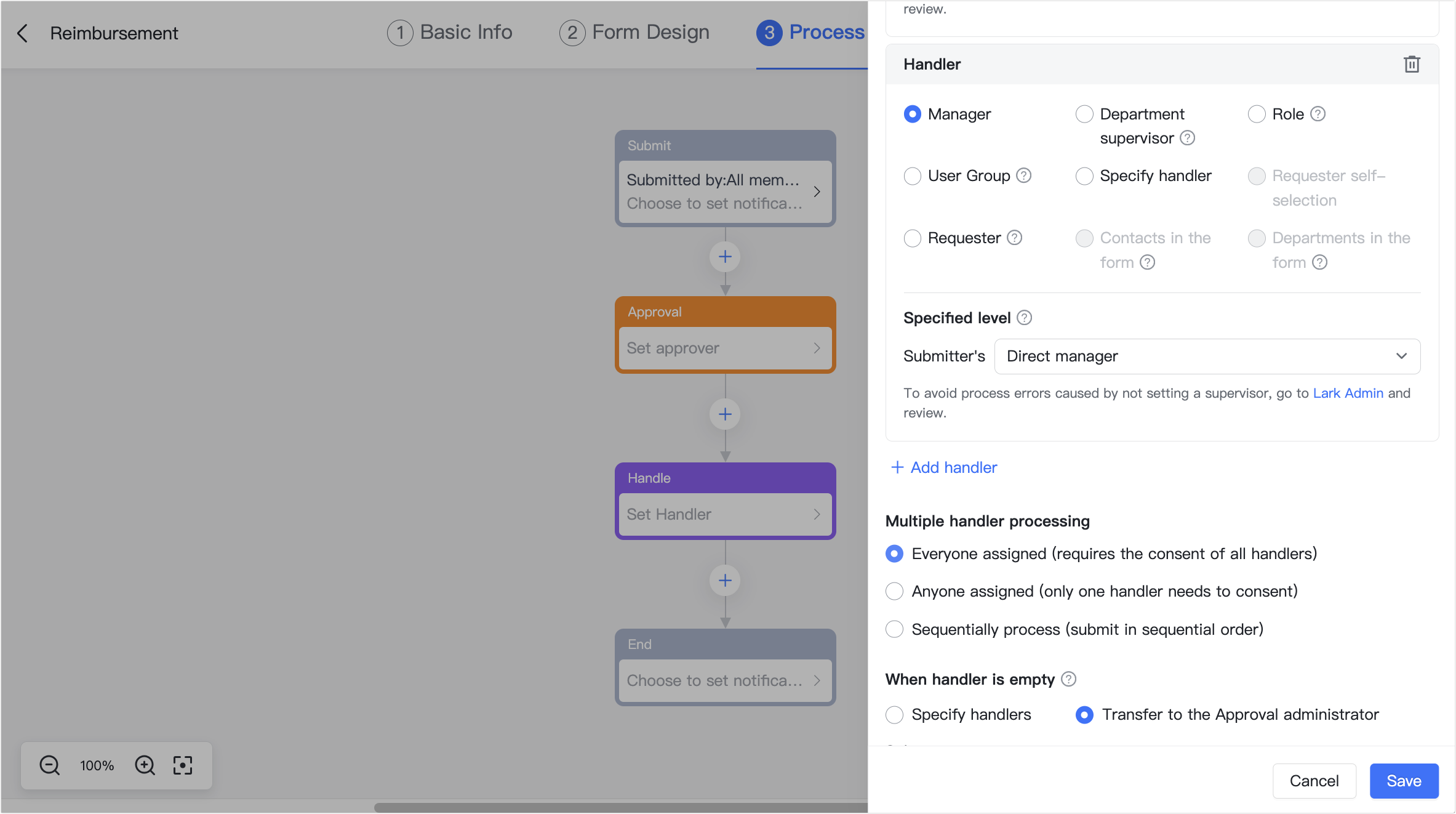Open the Direct manager dropdown
This screenshot has width=1456, height=814.
click(x=1206, y=356)
